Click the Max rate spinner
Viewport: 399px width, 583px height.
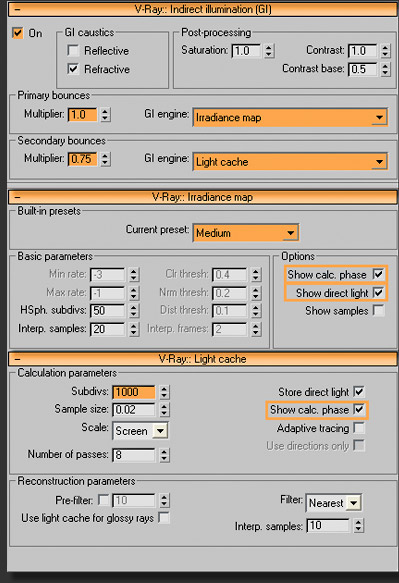tap(134, 293)
